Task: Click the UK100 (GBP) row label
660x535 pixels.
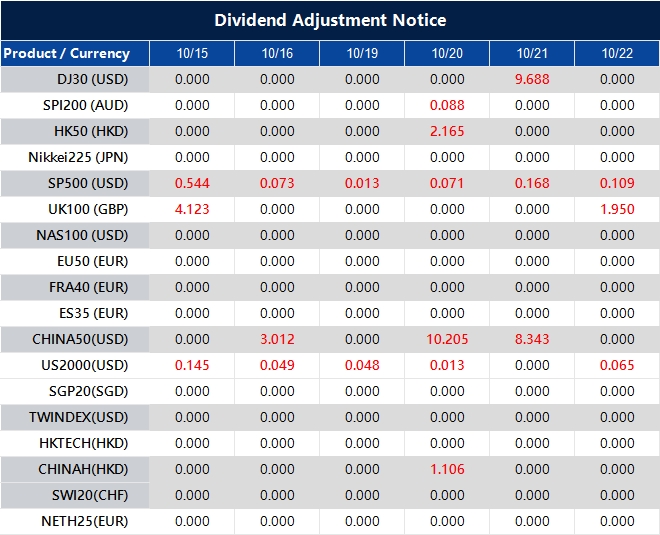Action: click(88, 209)
